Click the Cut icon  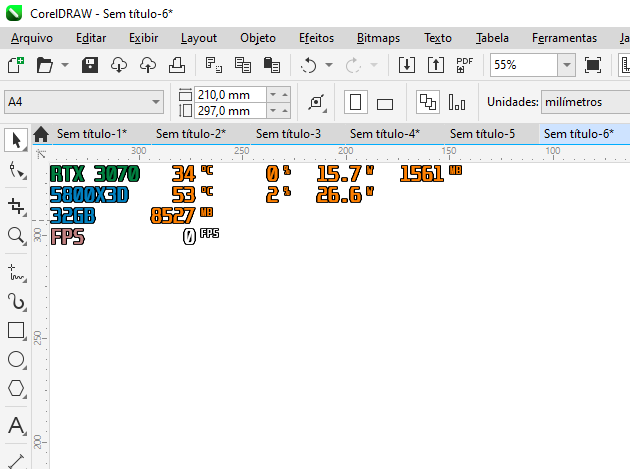(214, 65)
